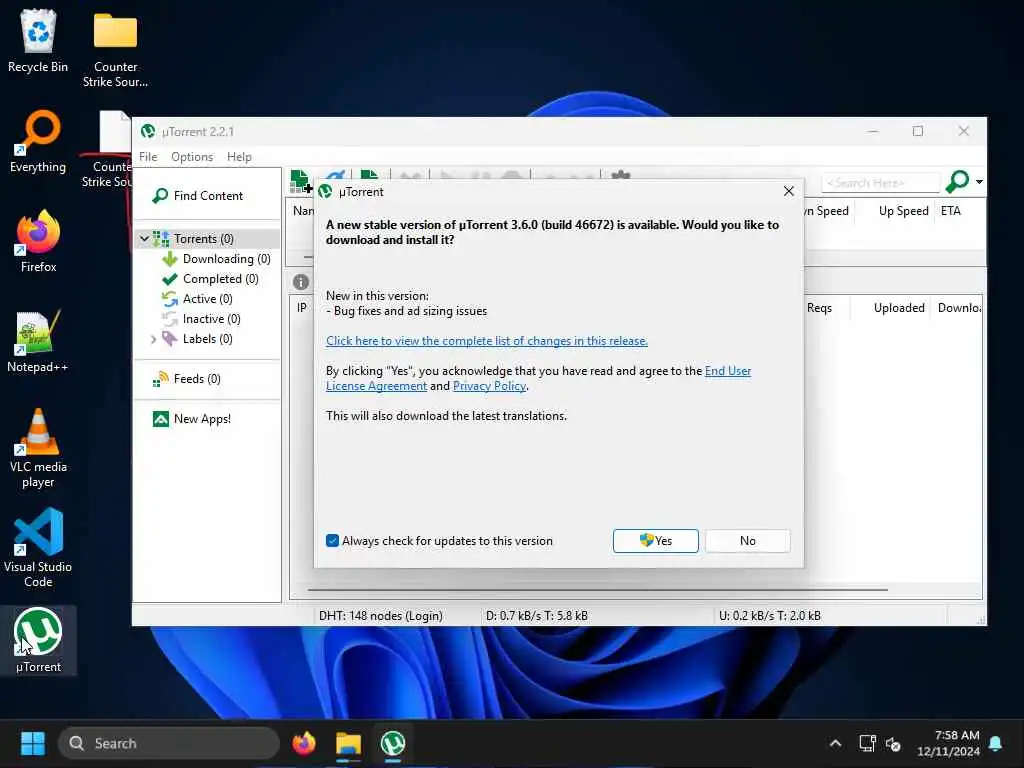Select Notepad++ desktop shortcut

coord(38,342)
